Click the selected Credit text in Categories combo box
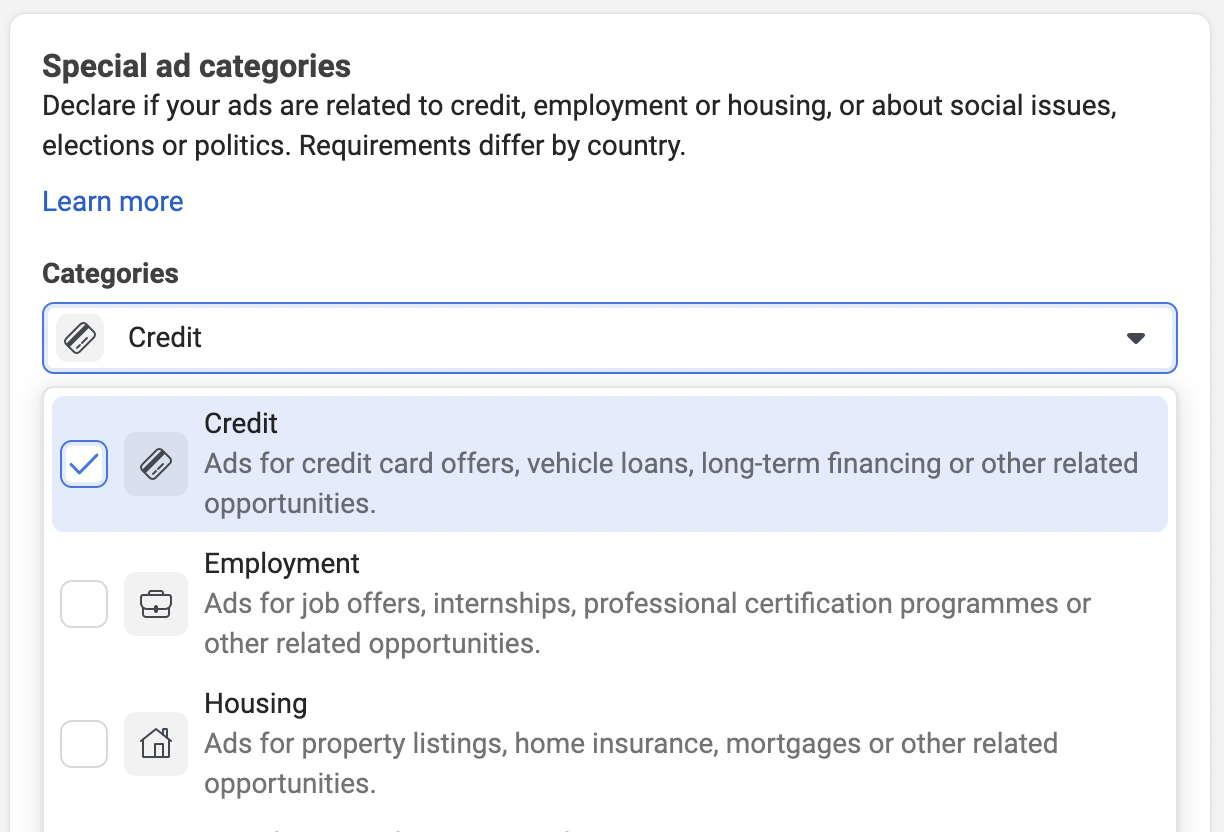Viewport: 1224px width, 832px height. click(x=165, y=338)
